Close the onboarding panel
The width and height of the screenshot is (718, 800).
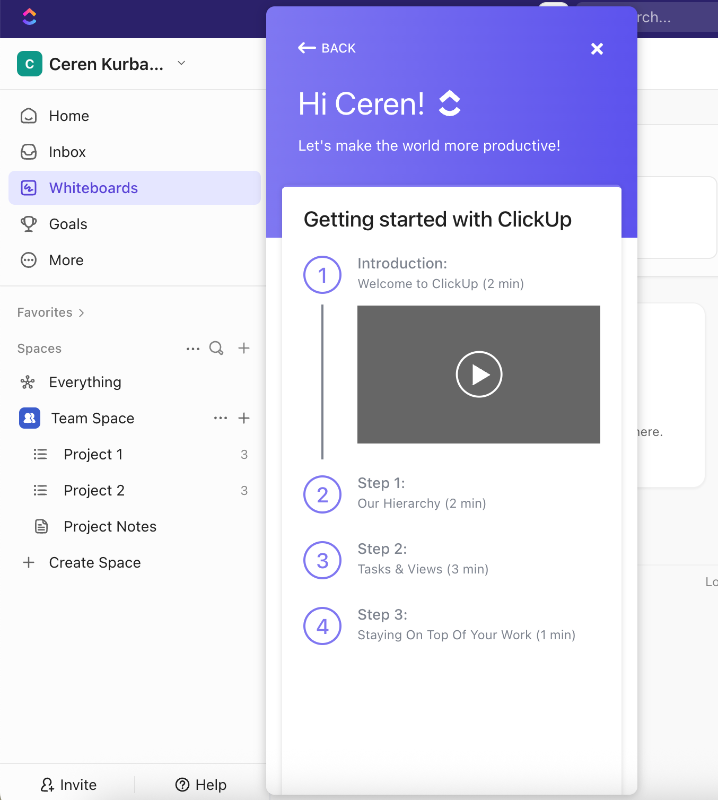(597, 48)
